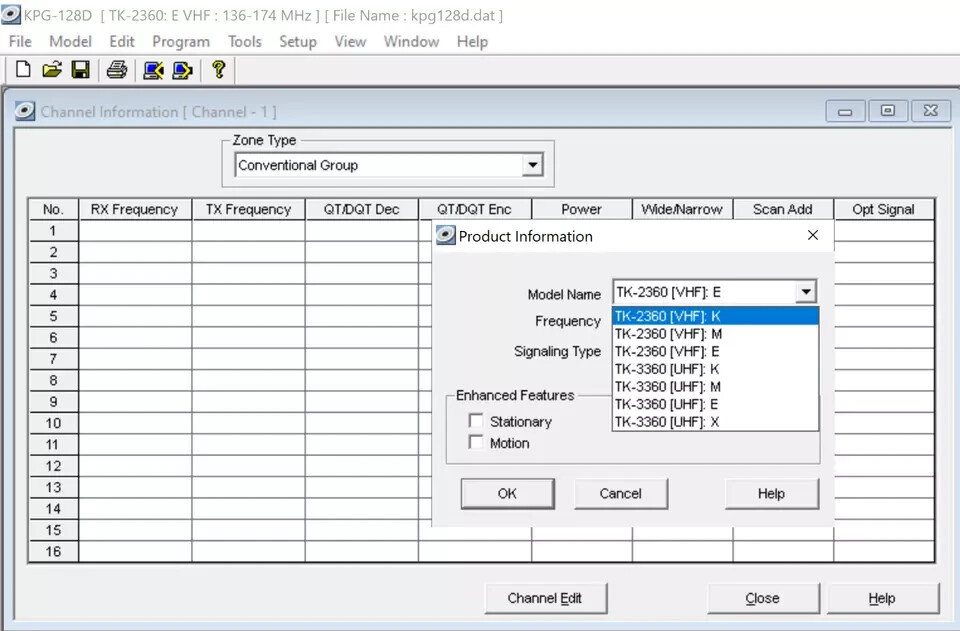The image size is (960, 631).
Task: Enable the Motion checkbox
Action: (x=476, y=443)
